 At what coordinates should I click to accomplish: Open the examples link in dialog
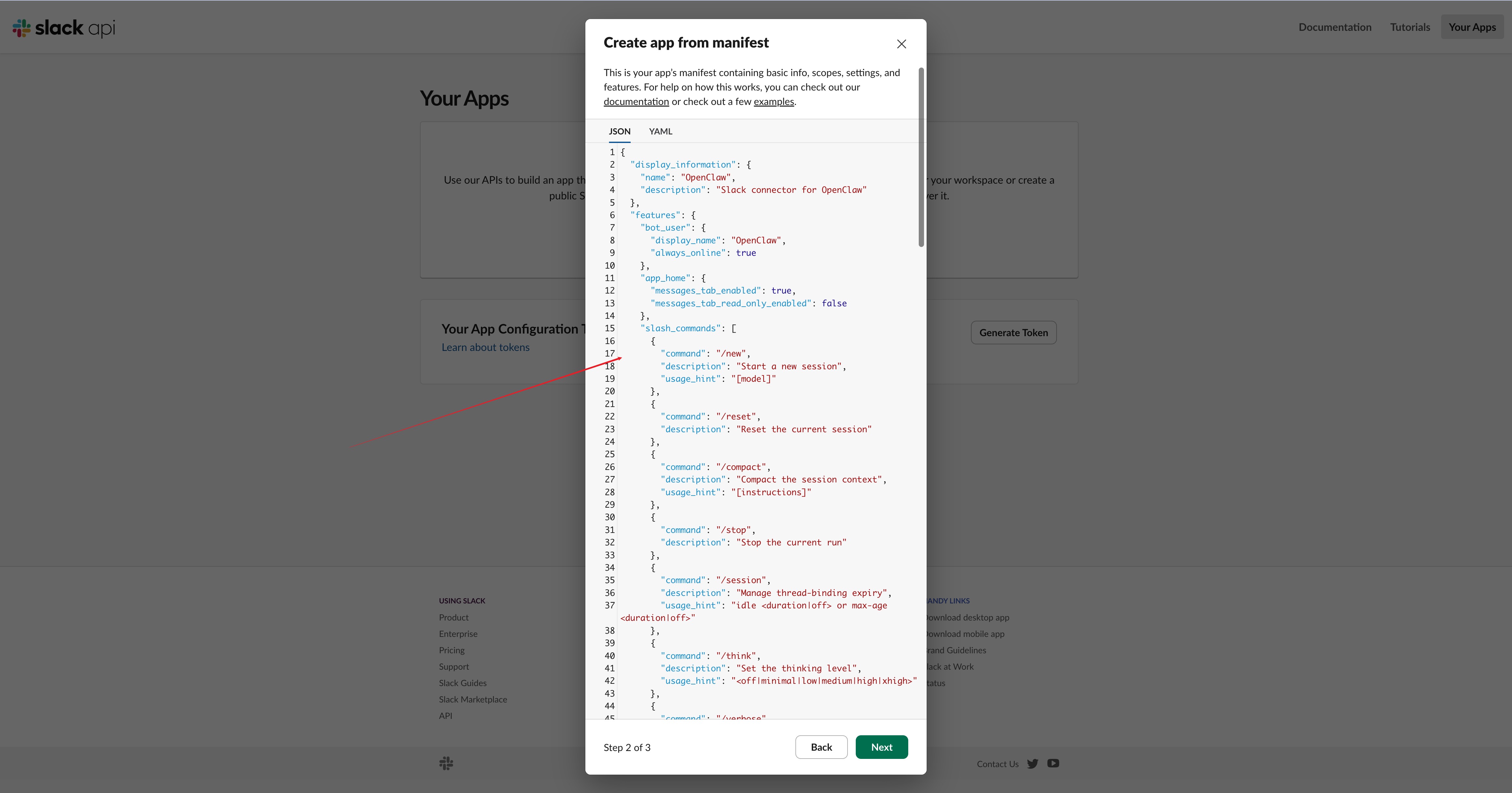[x=774, y=101]
